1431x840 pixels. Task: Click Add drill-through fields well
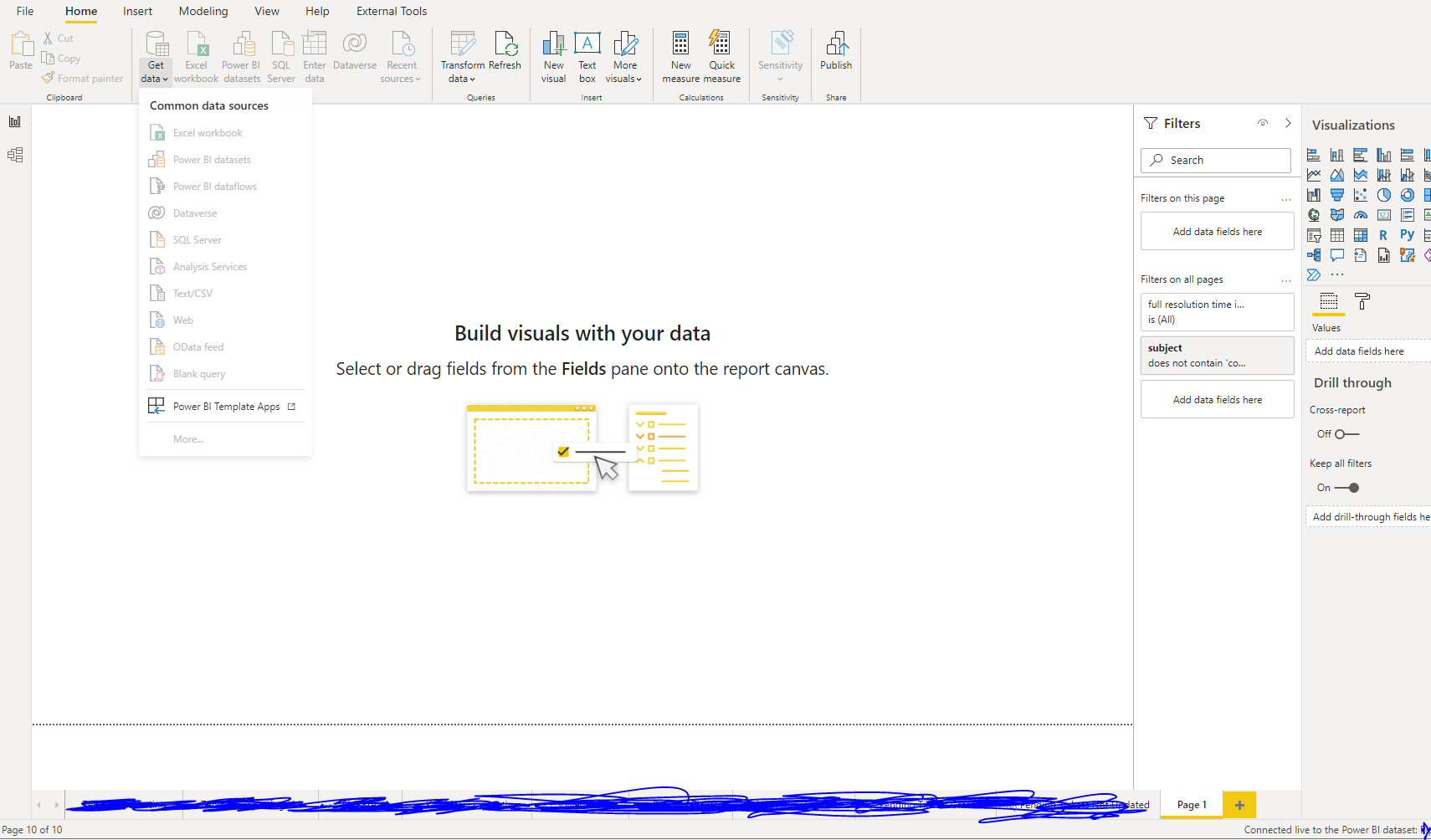(x=1368, y=517)
